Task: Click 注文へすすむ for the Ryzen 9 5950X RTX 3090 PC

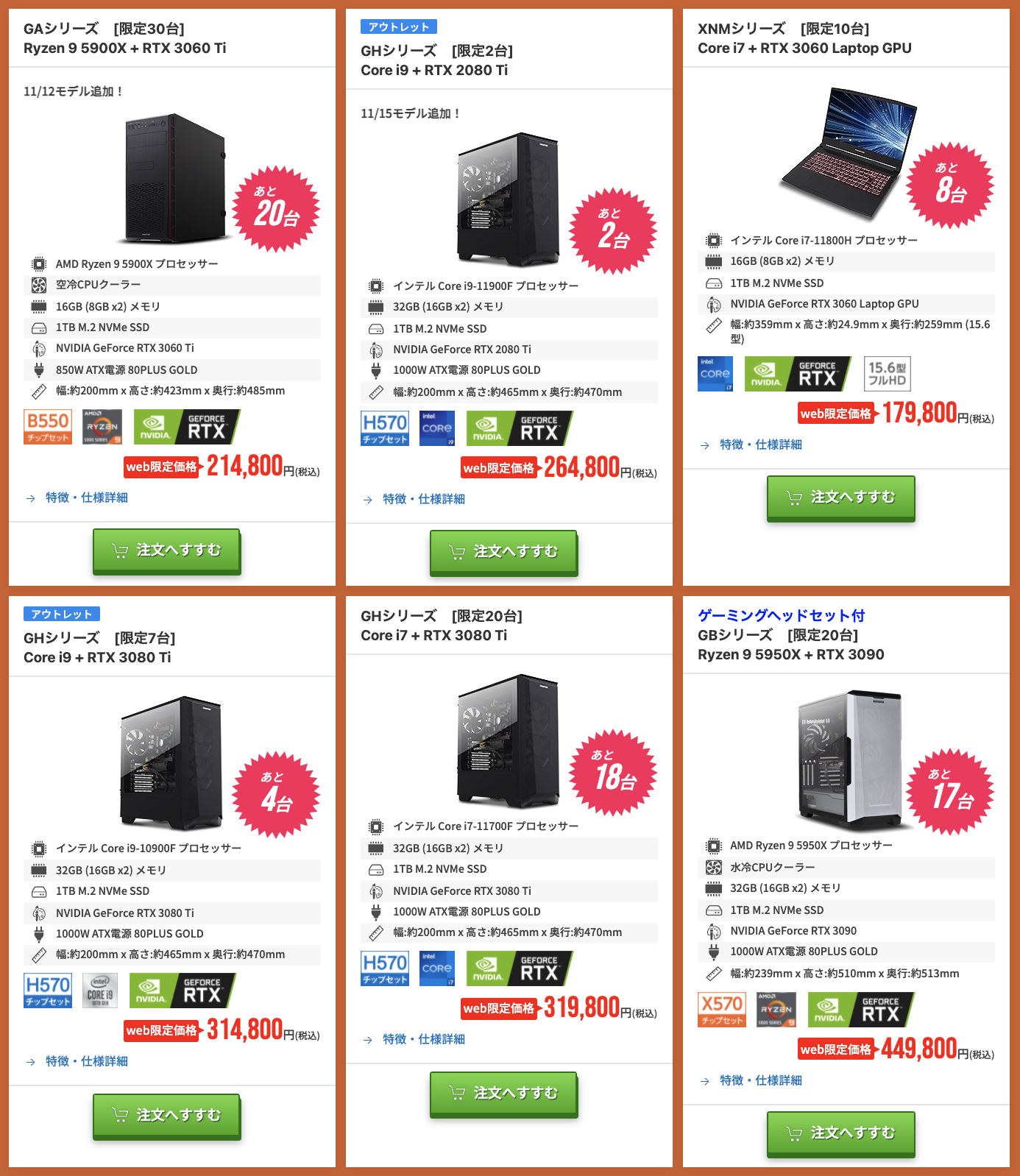Action: [841, 1134]
